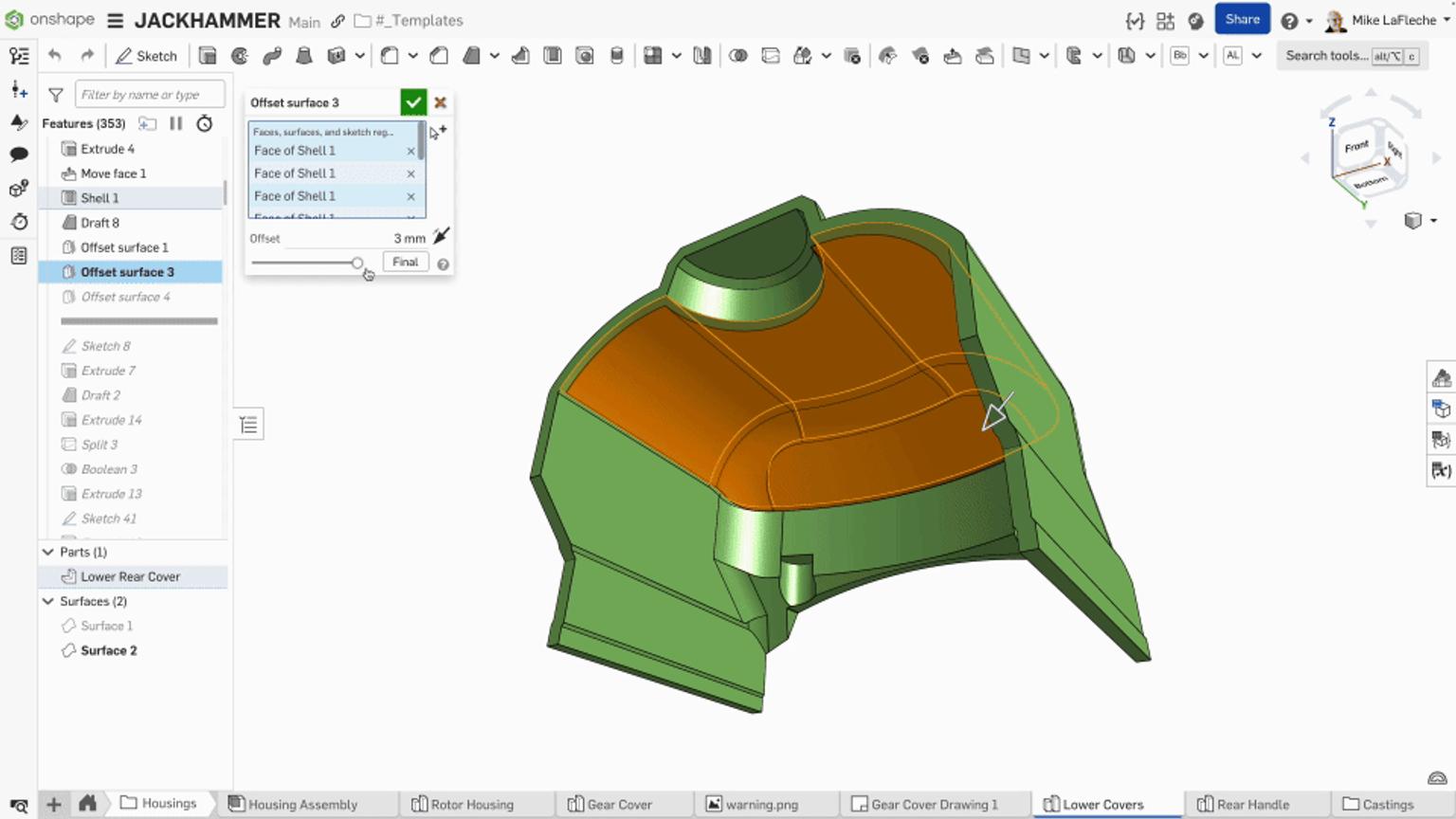Toggle the opposite direction arrow for Offset
The width and height of the screenshot is (1456, 819).
point(441,236)
